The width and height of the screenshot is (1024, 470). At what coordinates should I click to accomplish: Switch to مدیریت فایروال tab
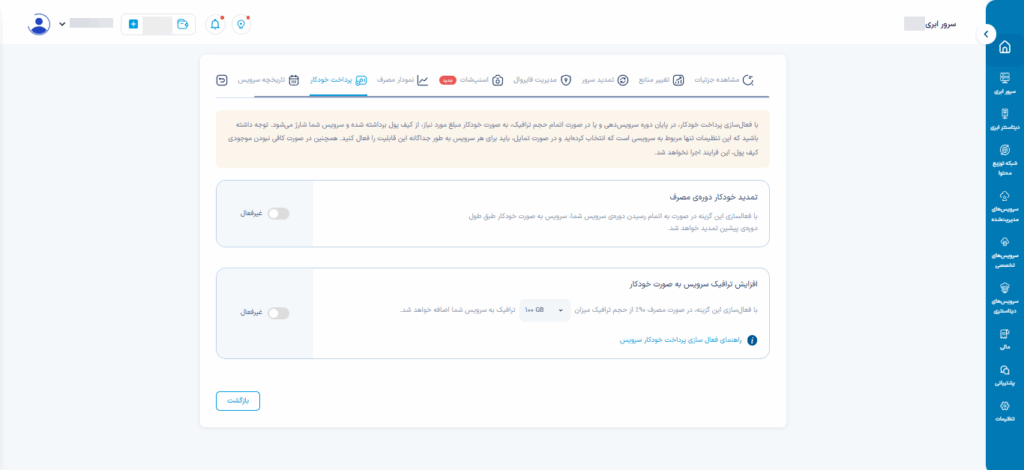541,80
